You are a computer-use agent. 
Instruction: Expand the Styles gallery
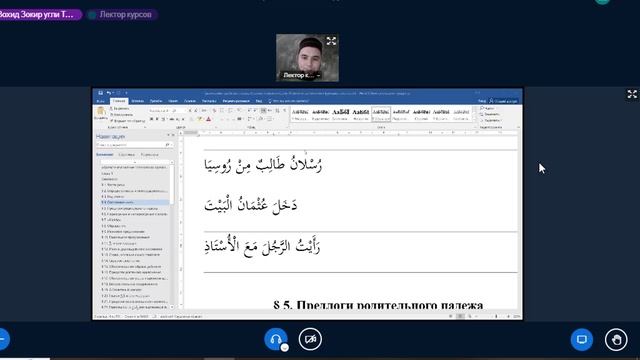[x=475, y=120]
